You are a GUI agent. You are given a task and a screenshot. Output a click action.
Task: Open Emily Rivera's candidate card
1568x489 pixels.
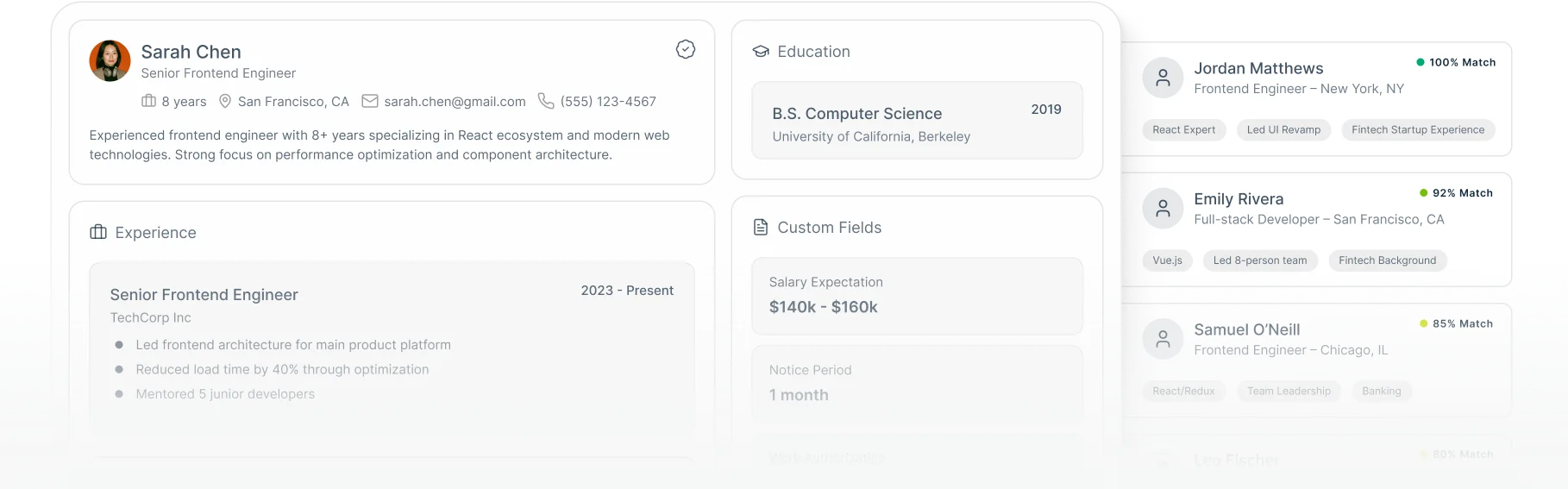(x=1316, y=229)
